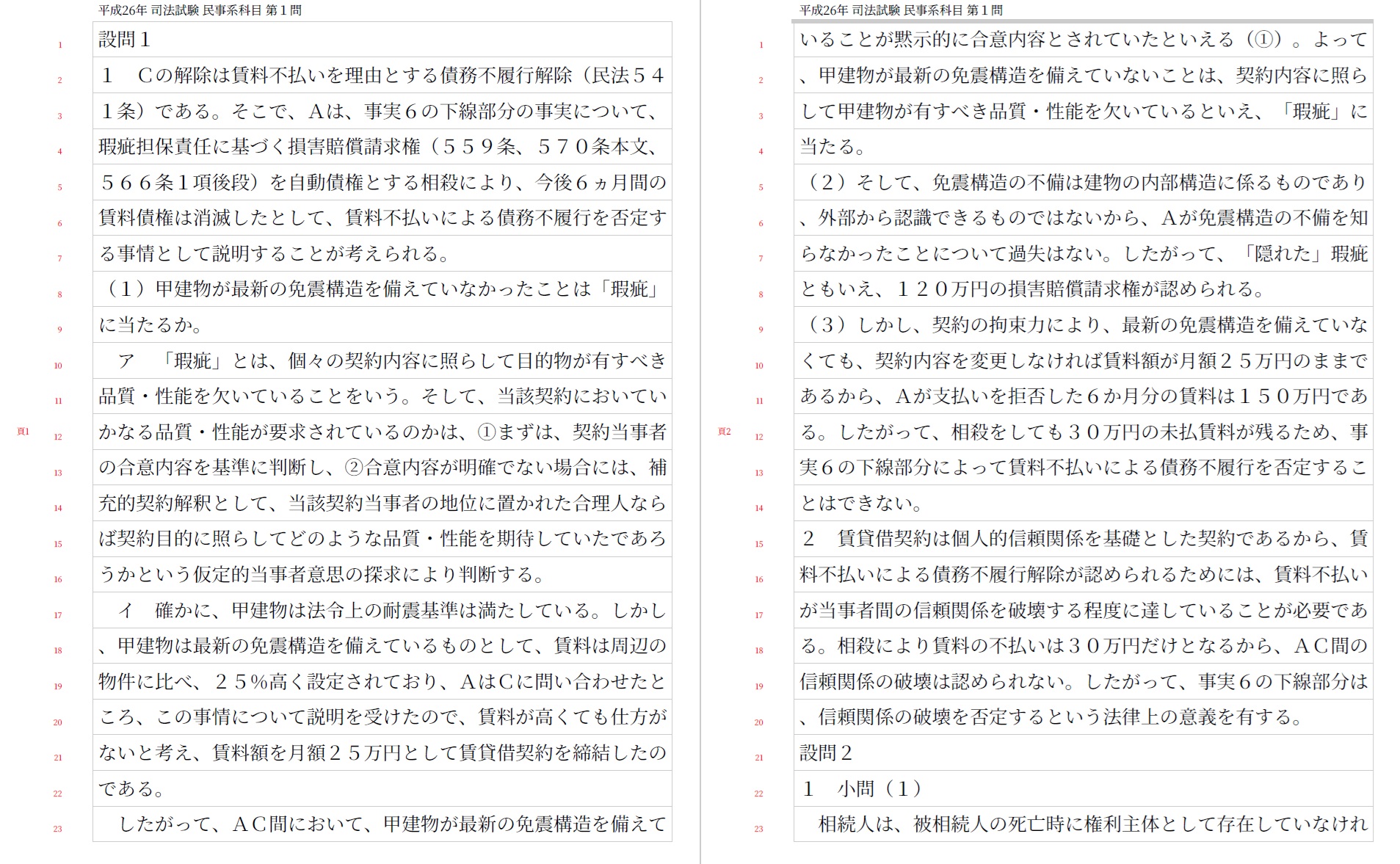Click the line starting with （1）甲建物が最新の免震構造
Image resolution: width=1400 pixels, height=864 pixels.
click(382, 289)
